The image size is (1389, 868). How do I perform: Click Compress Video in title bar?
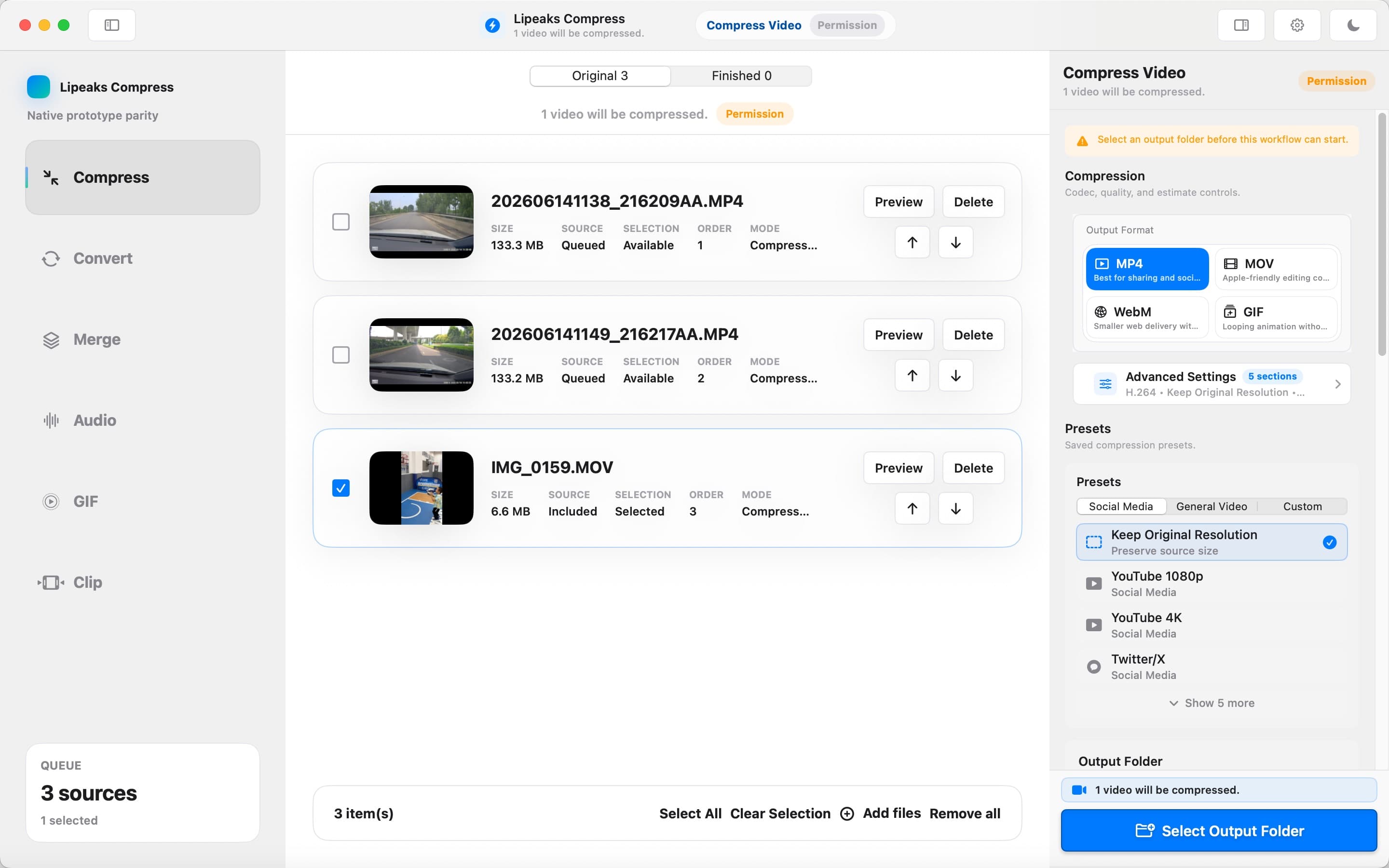(x=754, y=25)
